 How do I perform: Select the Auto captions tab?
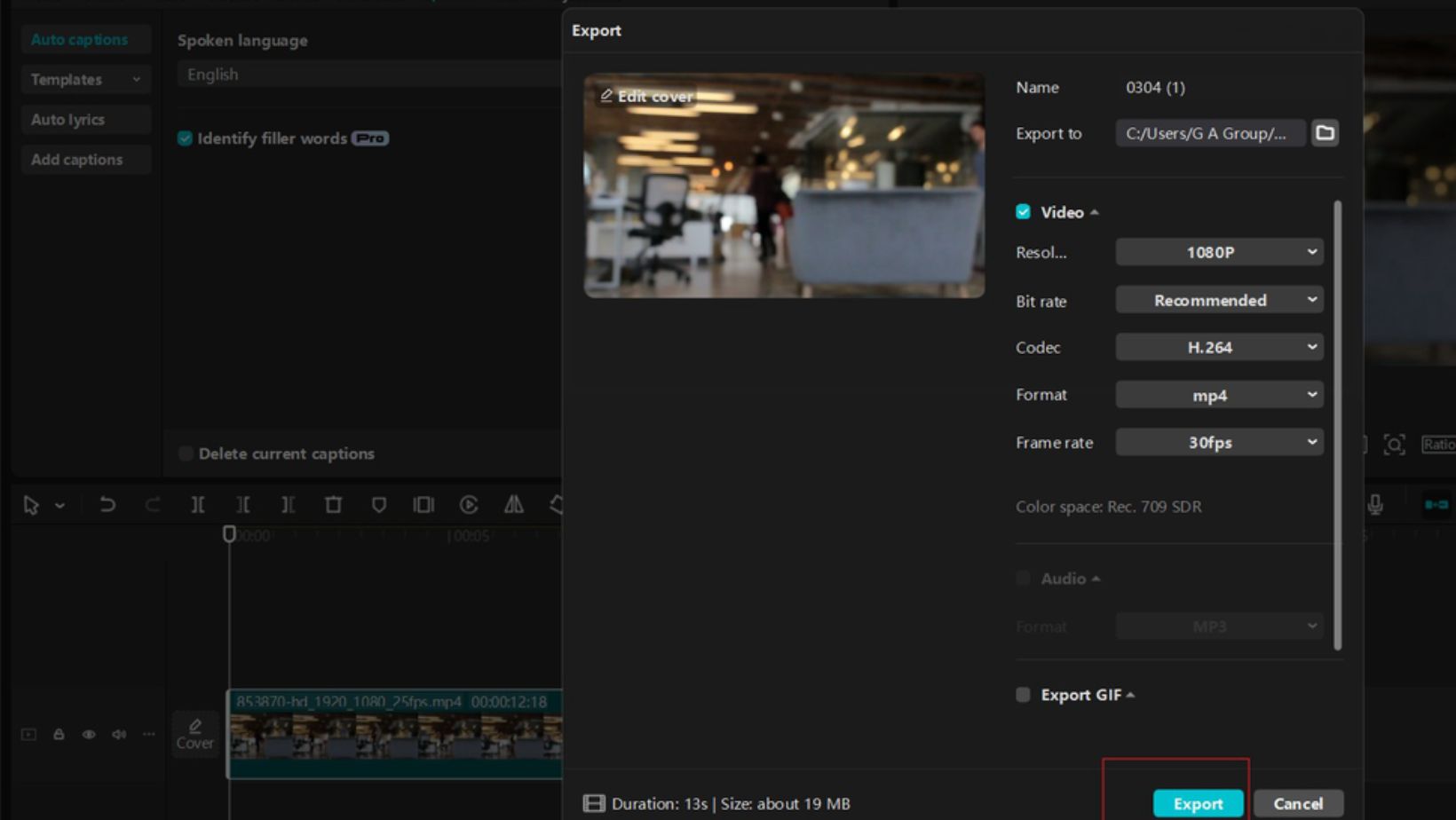[x=85, y=39]
